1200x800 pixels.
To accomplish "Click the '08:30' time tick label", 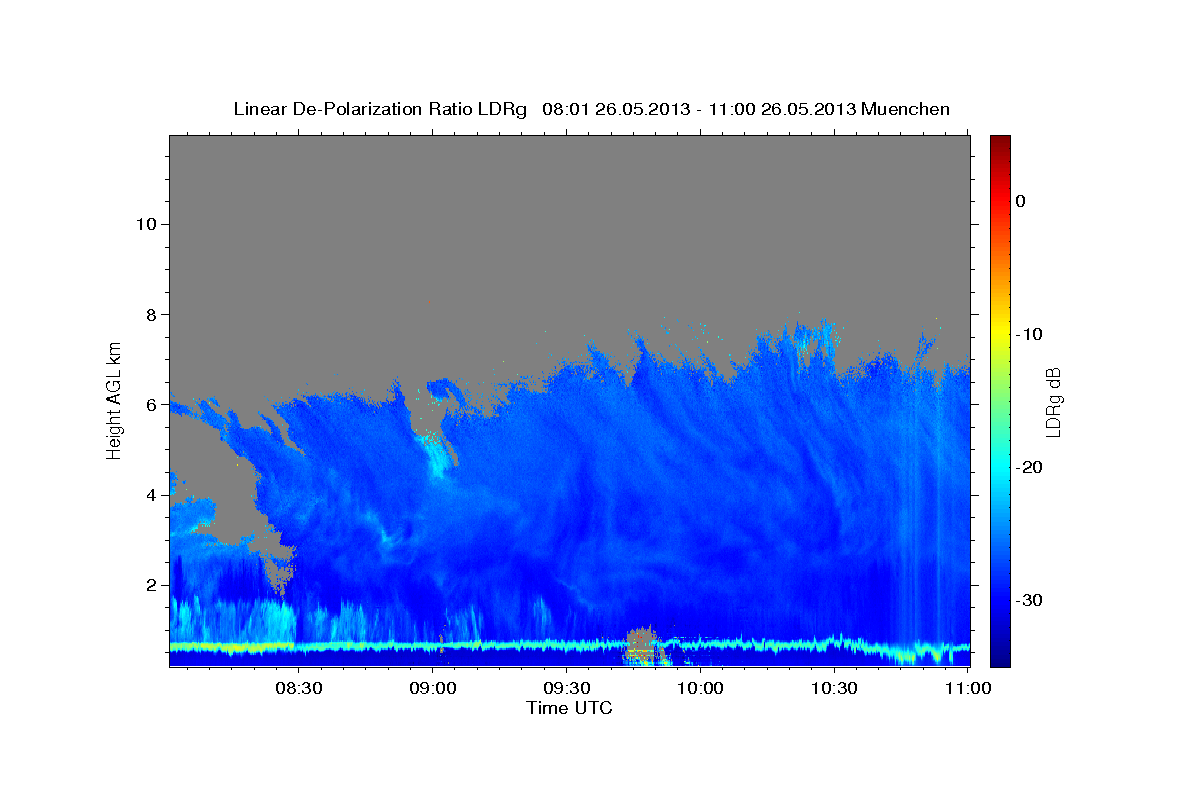I will [x=298, y=688].
